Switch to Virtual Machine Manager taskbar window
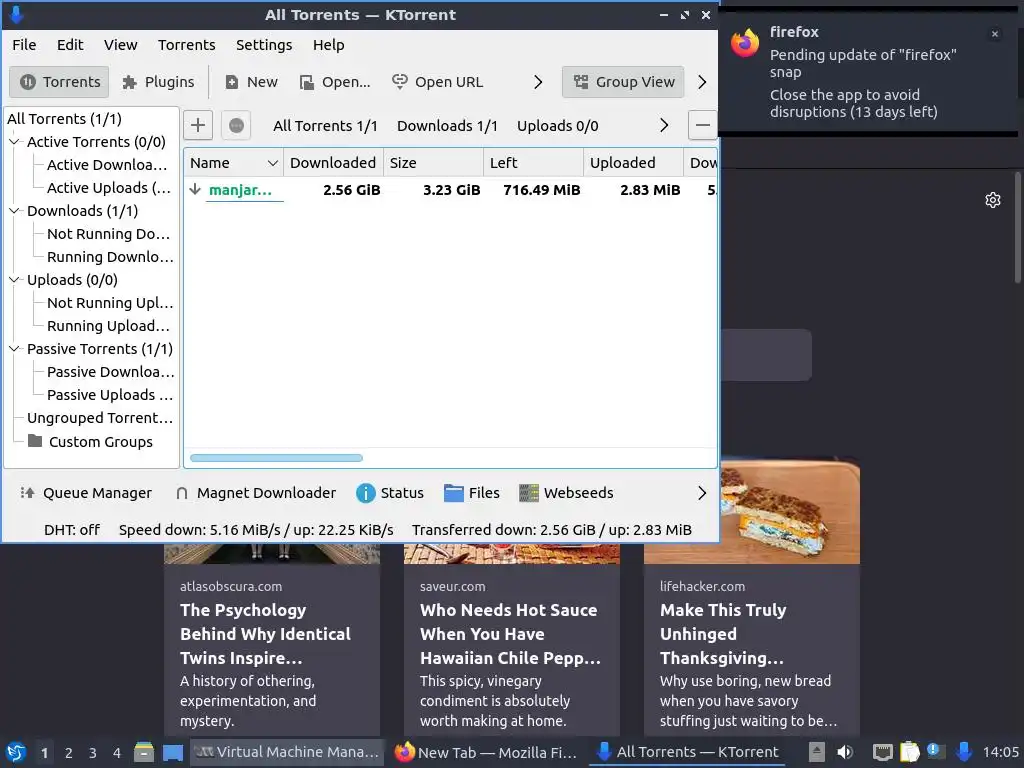 point(287,752)
